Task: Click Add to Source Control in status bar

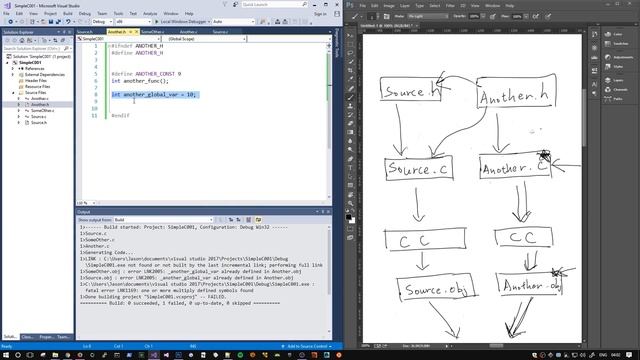Action: click(307, 347)
